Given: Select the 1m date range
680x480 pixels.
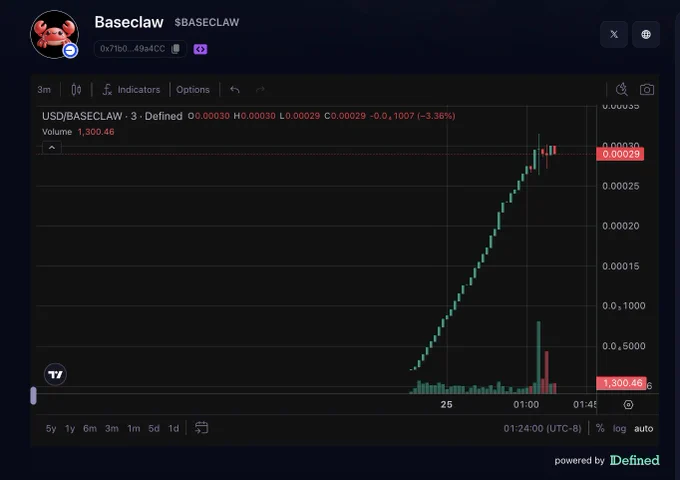Looking at the screenshot, I should click(134, 428).
